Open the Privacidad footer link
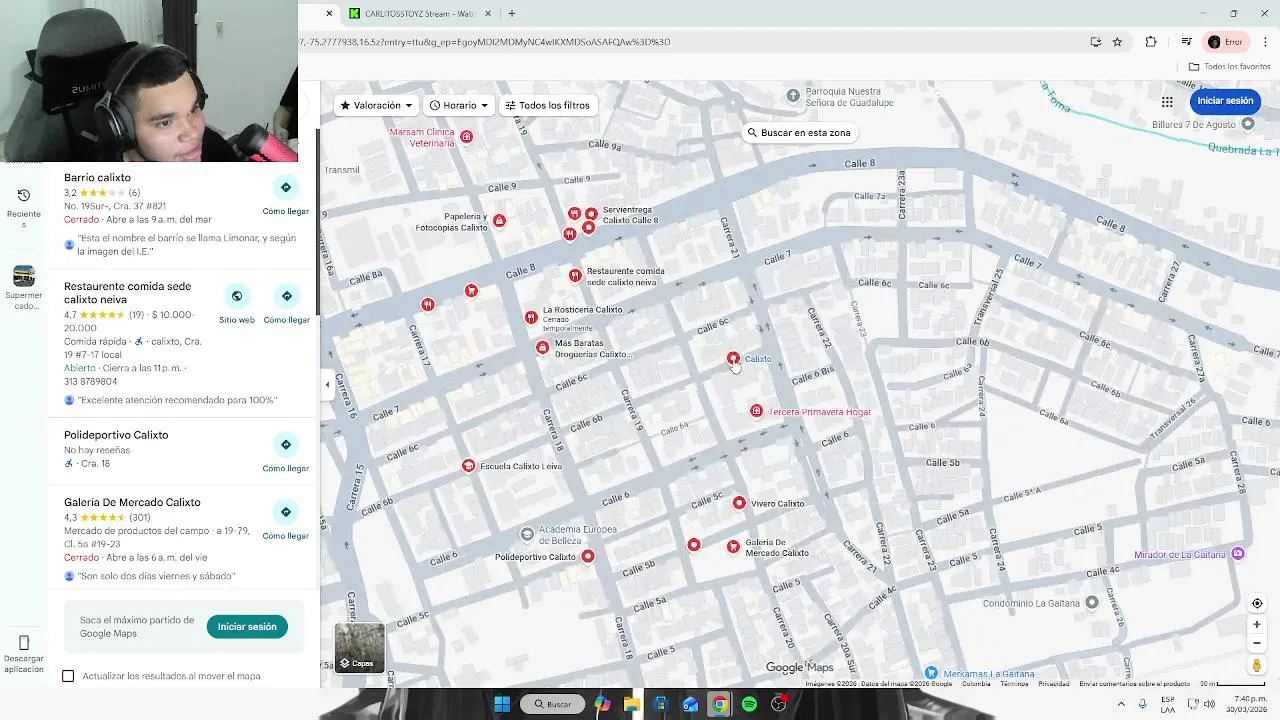 pos(1054,684)
